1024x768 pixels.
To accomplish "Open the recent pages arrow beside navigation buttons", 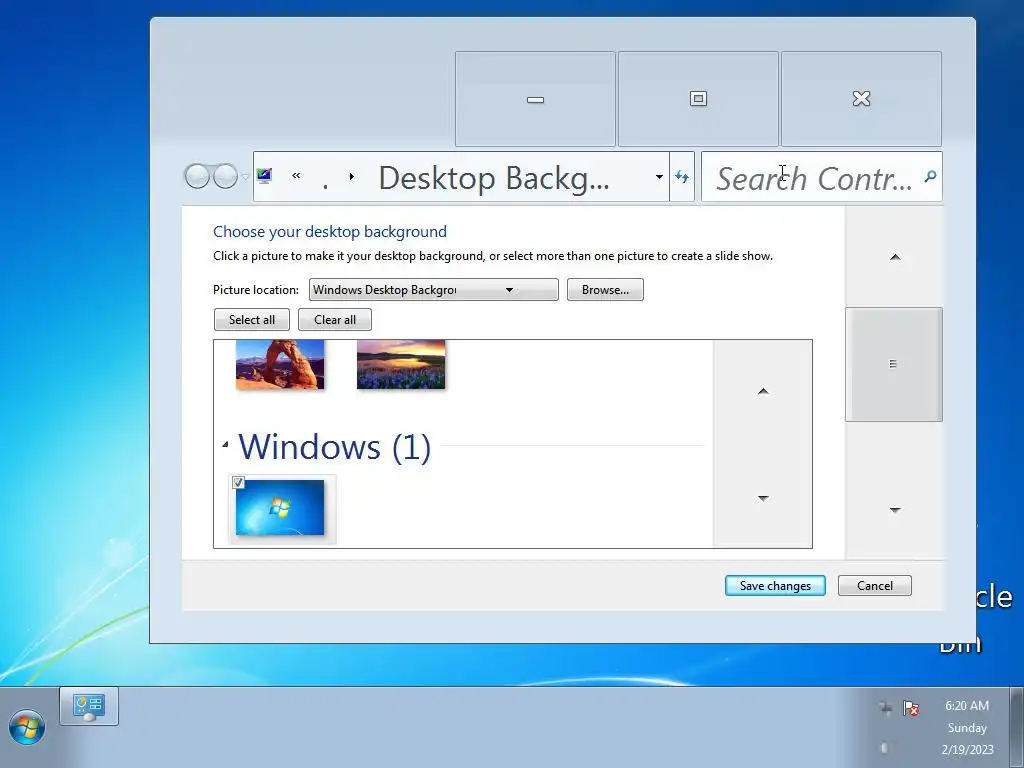I will pyautogui.click(x=246, y=176).
